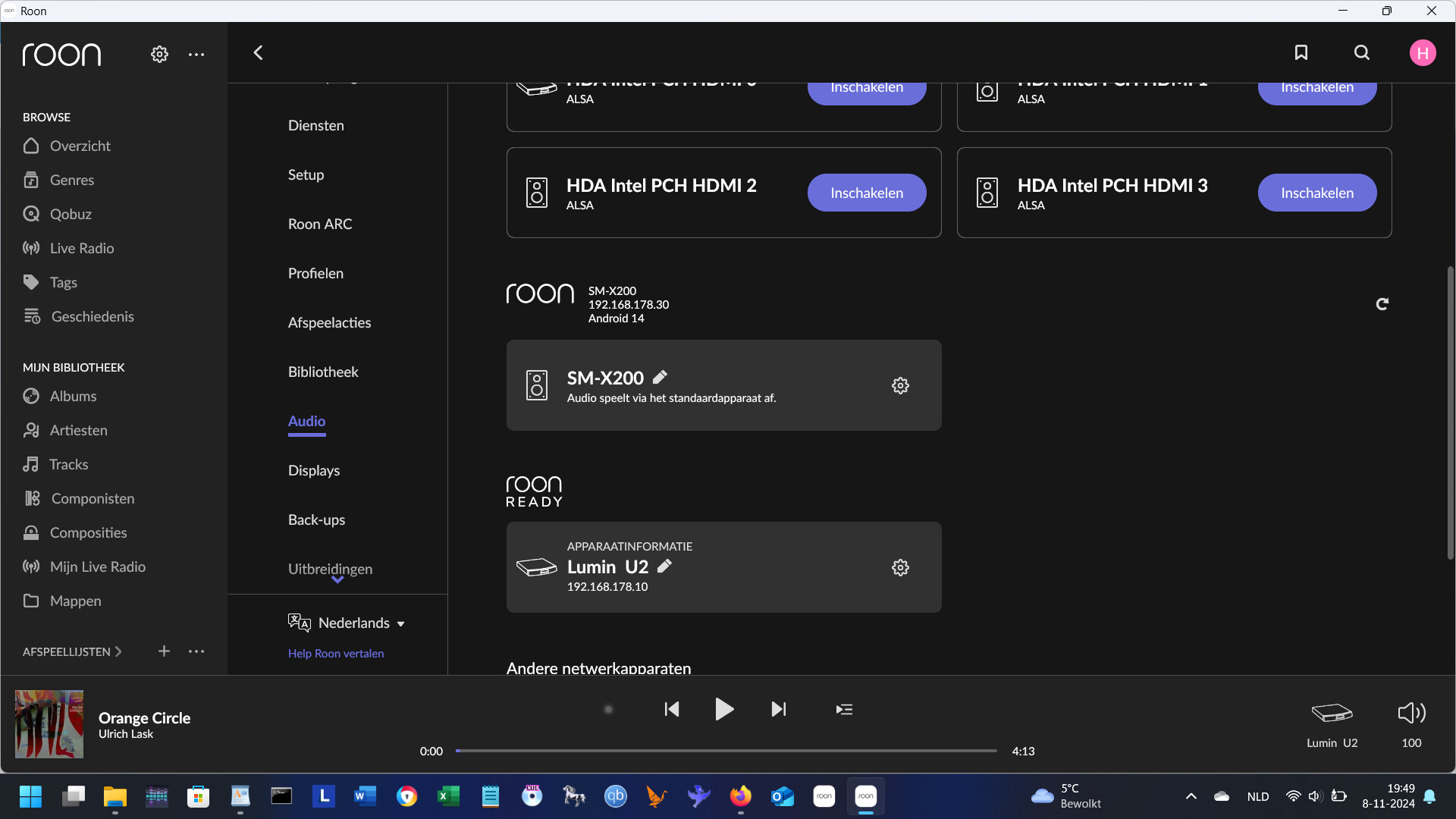Viewport: 1456px width, 819px height.
Task: Switch to Diensten settings tab
Action: [316, 125]
